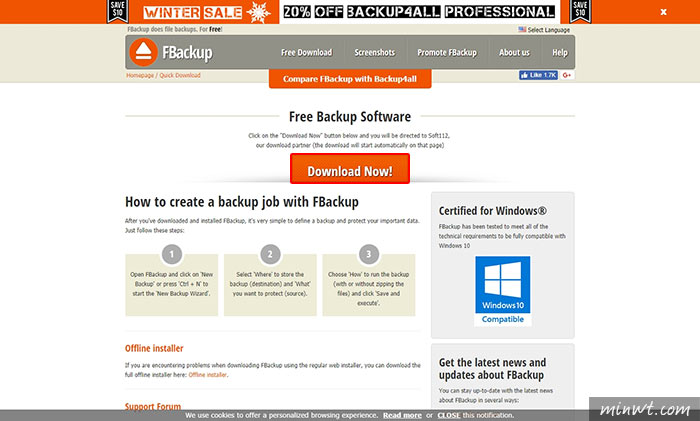
Task: Click 'How to create a backup job' heading
Action: click(x=242, y=202)
